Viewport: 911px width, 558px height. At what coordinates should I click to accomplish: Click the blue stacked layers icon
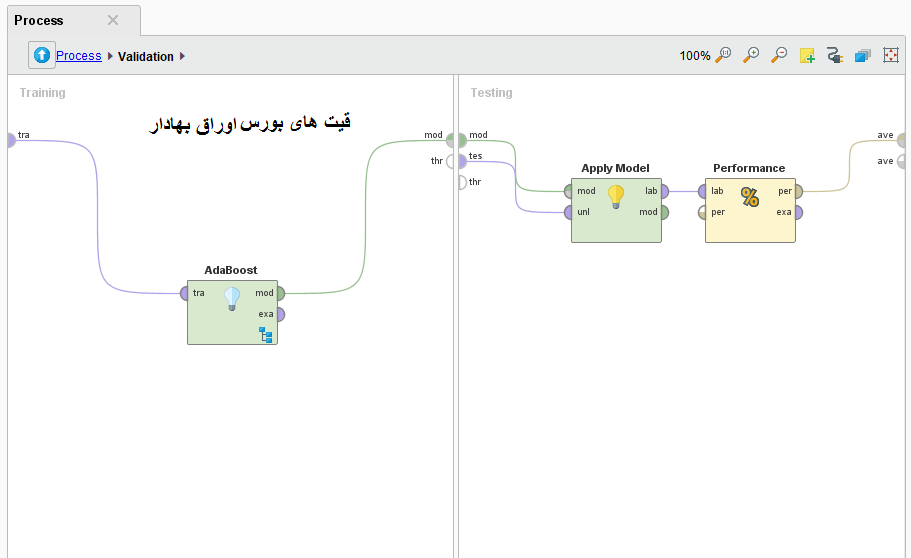tap(863, 56)
